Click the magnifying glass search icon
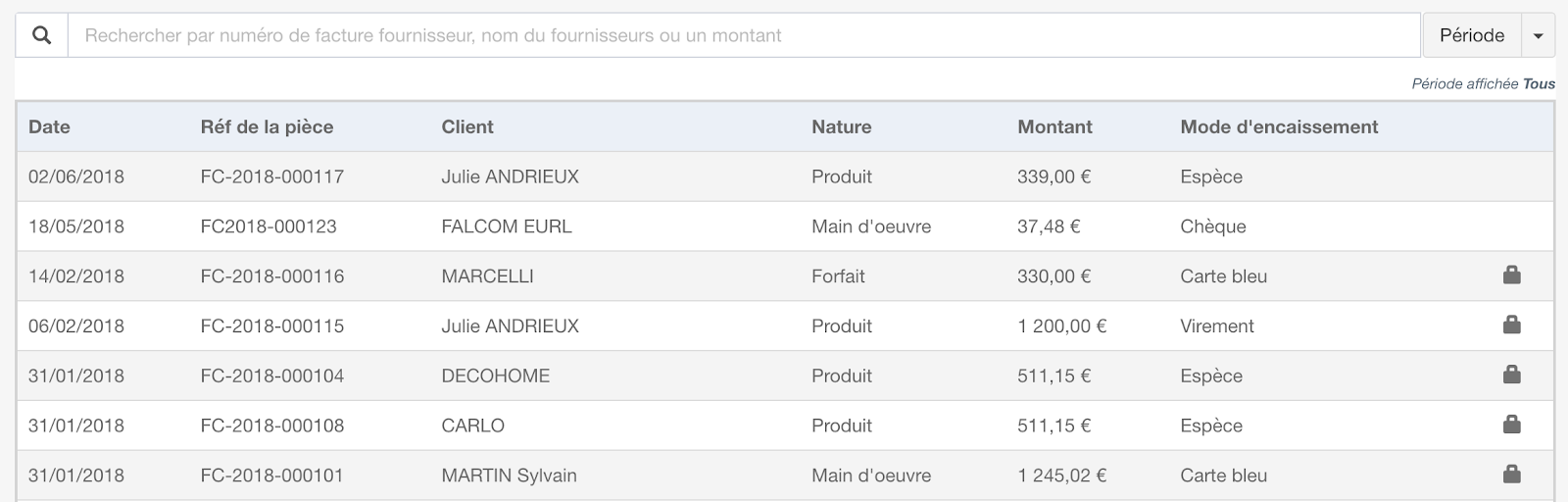The image size is (1568, 502). click(41, 35)
